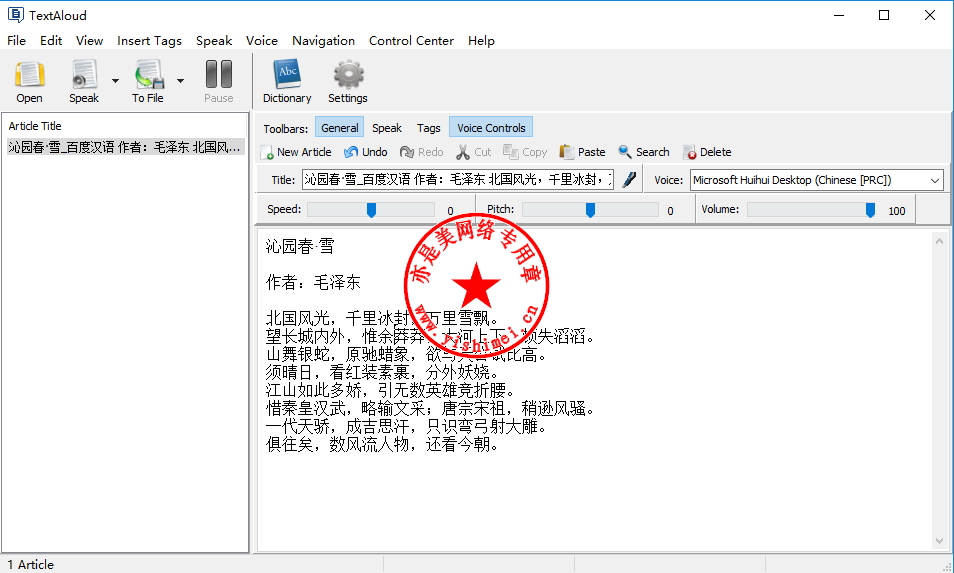
Task: Select the 沁园春·雪 article in list
Action: coord(125,147)
